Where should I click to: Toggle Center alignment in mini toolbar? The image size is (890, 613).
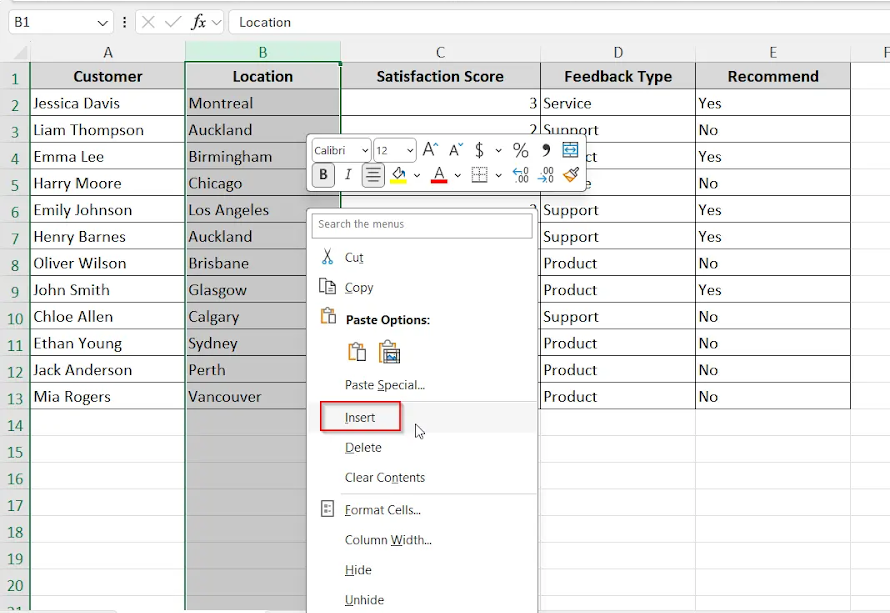pos(373,175)
